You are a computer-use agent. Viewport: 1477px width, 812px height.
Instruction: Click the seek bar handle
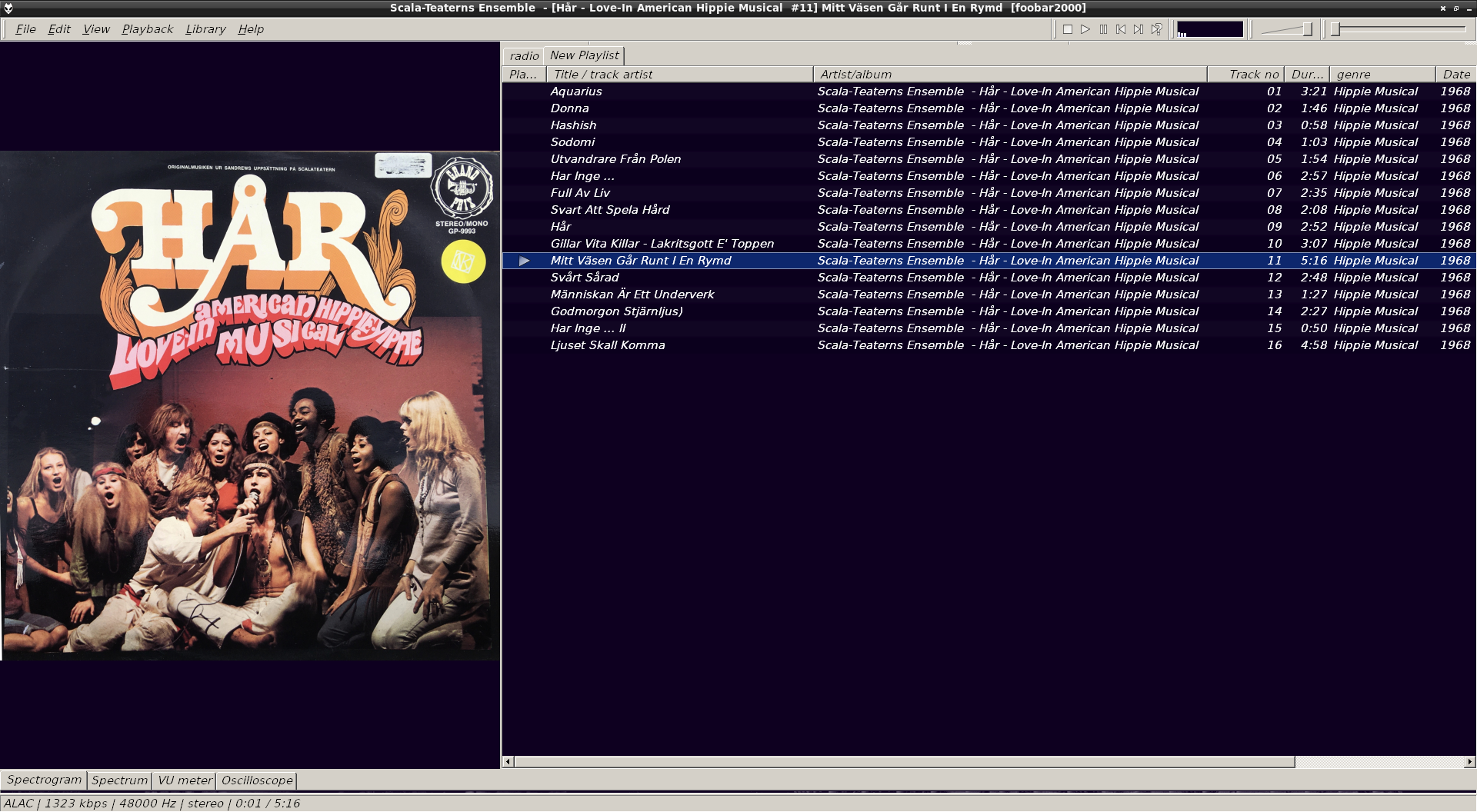click(1336, 29)
